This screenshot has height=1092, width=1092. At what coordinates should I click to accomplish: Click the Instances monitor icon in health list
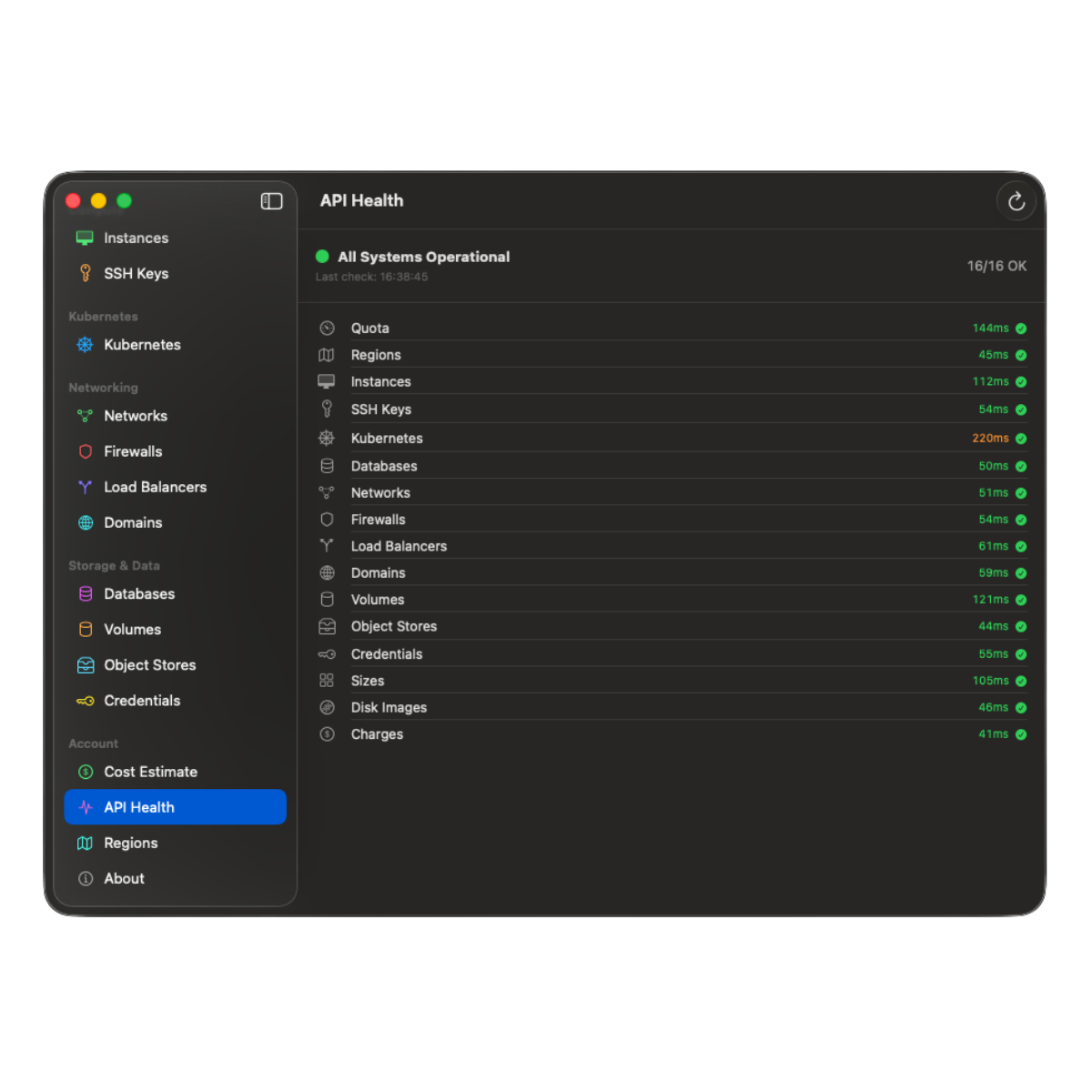tap(327, 381)
